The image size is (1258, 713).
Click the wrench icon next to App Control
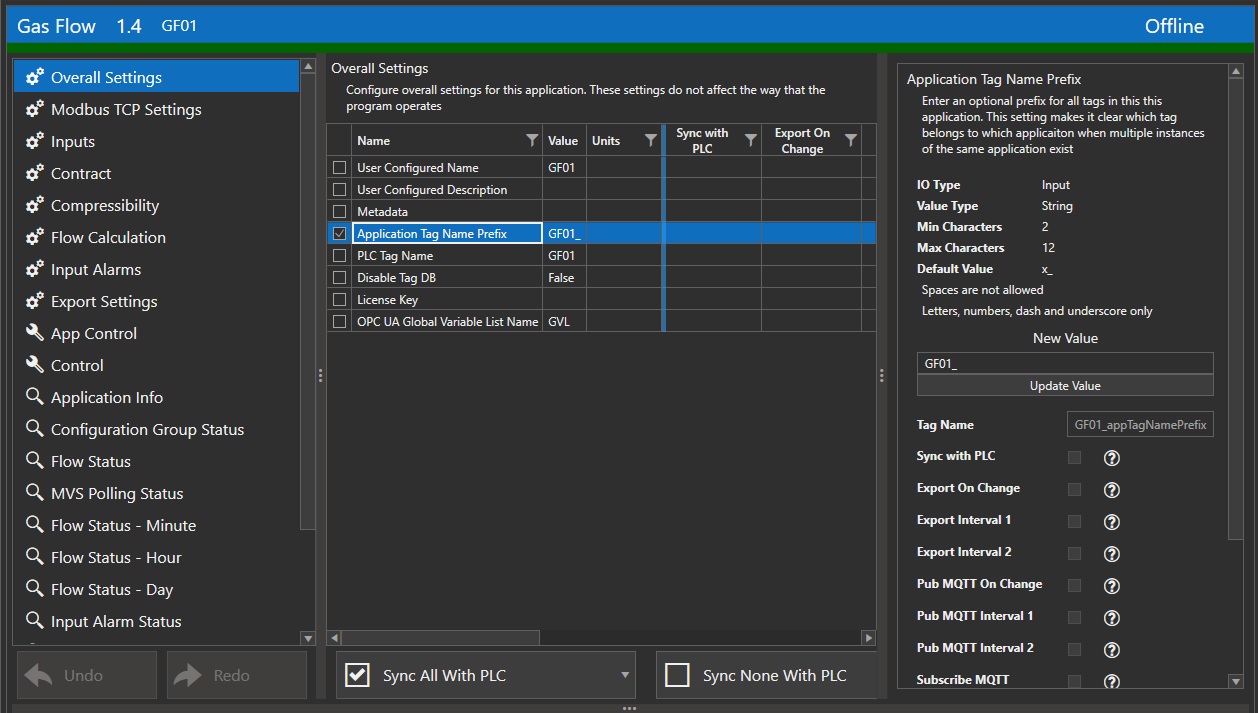click(35, 333)
